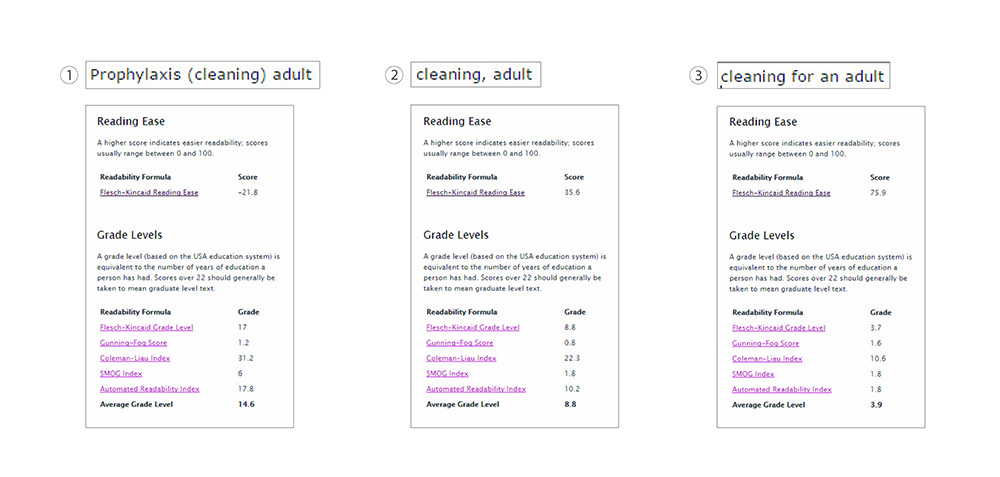Open Gunning-Fog Score link in first panel
The width and height of the screenshot is (1000, 477).
pos(133,343)
